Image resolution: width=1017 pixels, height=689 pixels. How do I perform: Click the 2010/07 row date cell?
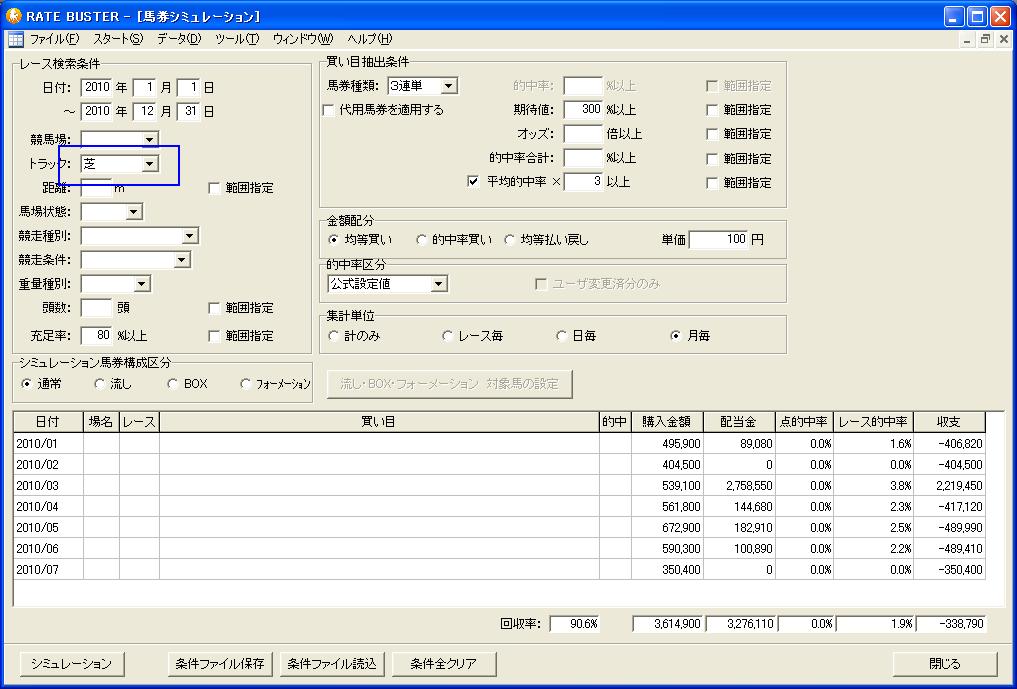click(48, 570)
